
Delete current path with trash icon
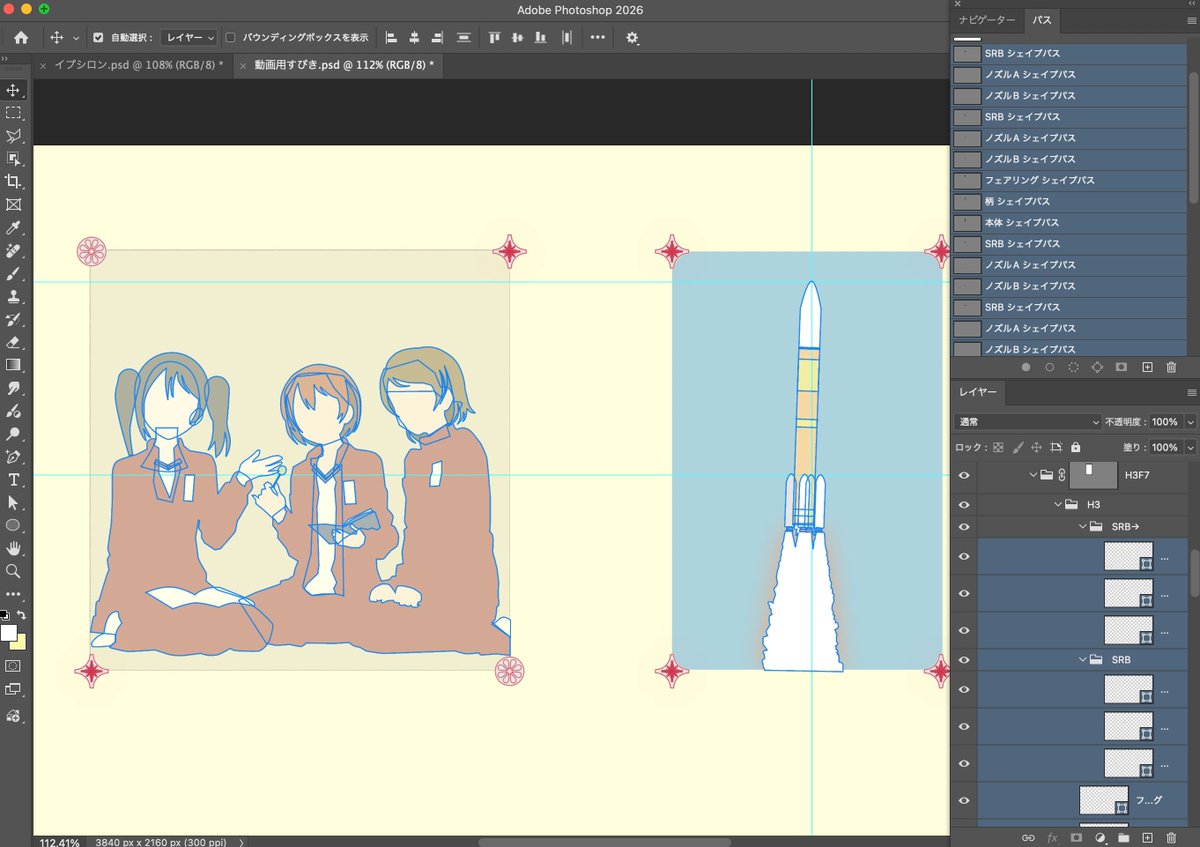pyautogui.click(x=1171, y=367)
